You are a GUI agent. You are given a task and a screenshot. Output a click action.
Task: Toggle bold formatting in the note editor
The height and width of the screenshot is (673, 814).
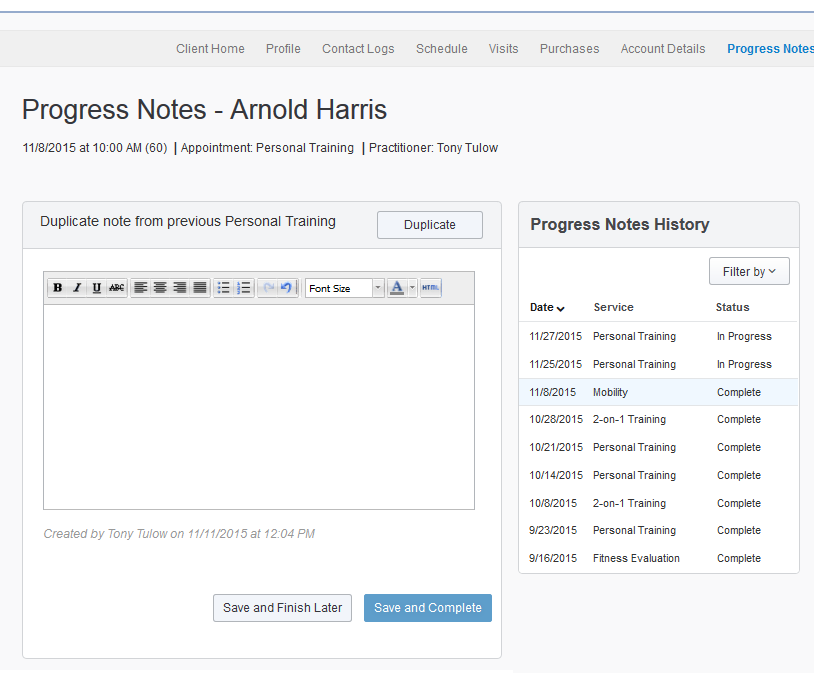(58, 288)
